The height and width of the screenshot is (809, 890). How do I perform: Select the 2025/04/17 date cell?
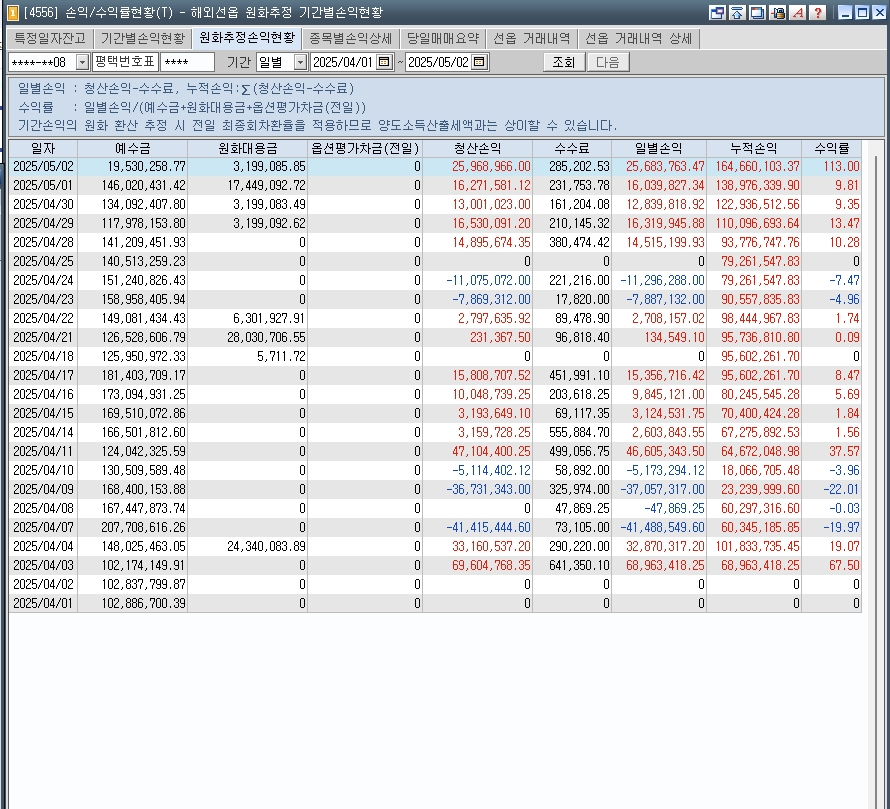[x=43, y=375]
